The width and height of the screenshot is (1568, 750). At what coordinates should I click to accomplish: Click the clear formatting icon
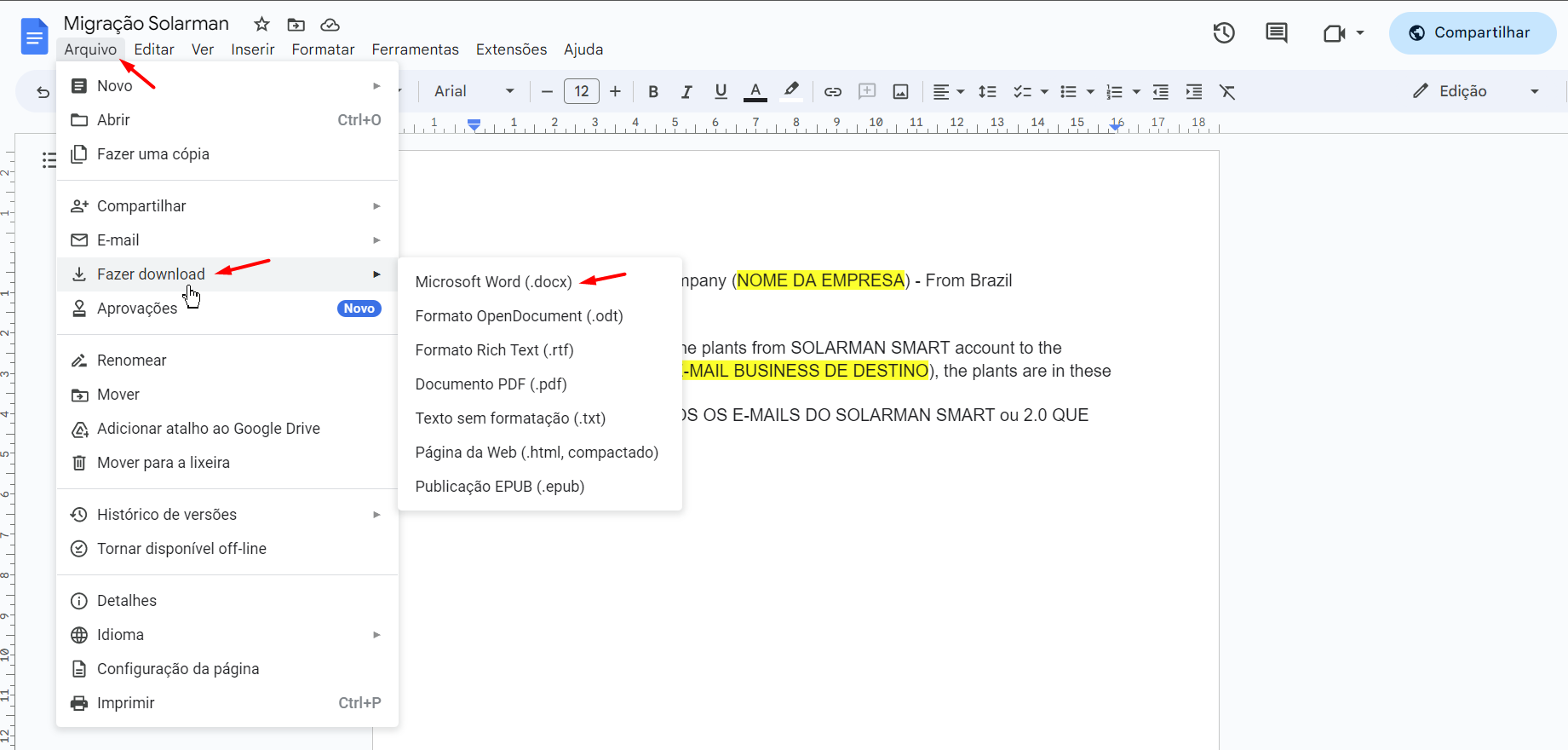1227,92
